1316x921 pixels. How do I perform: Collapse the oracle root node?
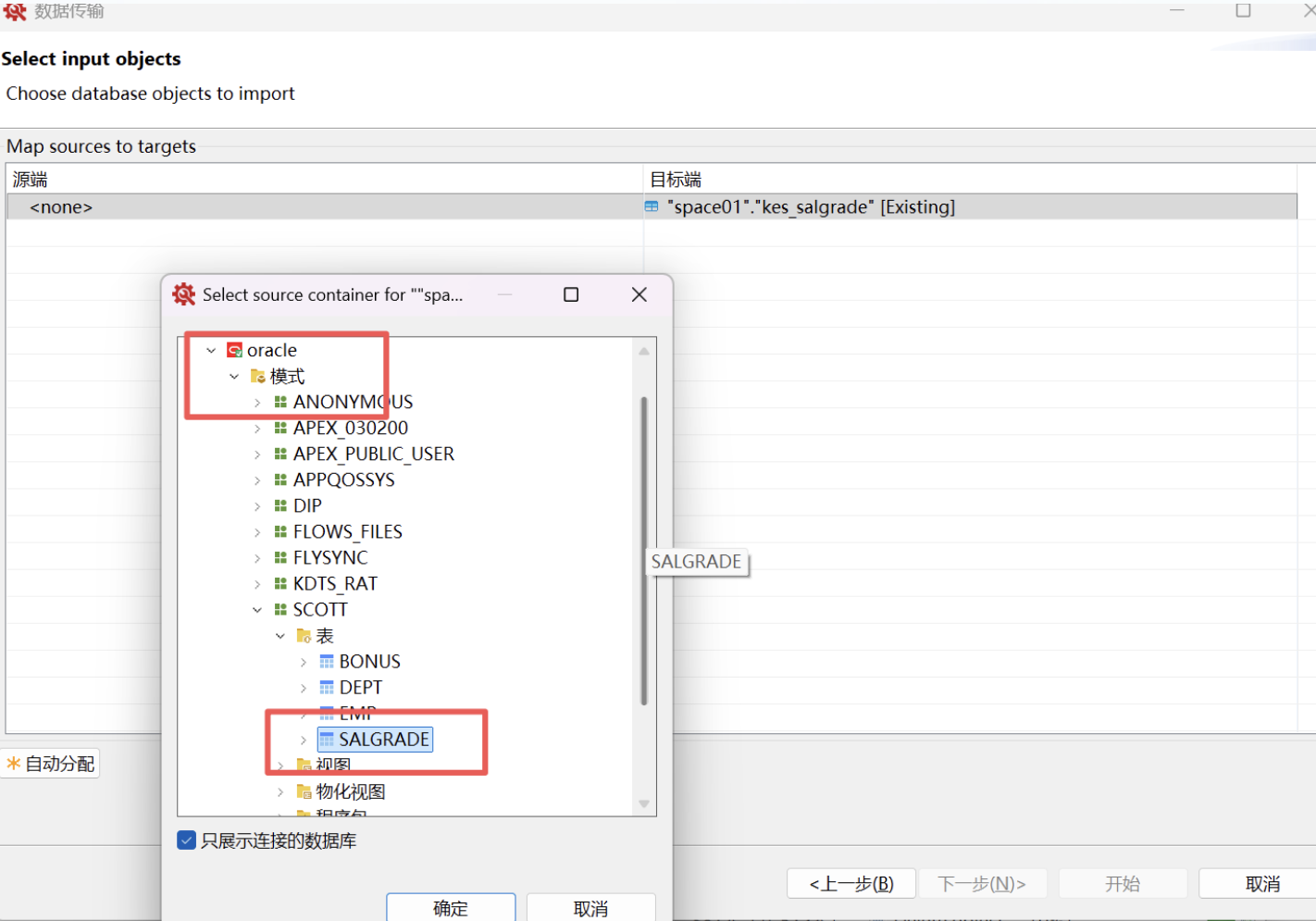coord(211,351)
